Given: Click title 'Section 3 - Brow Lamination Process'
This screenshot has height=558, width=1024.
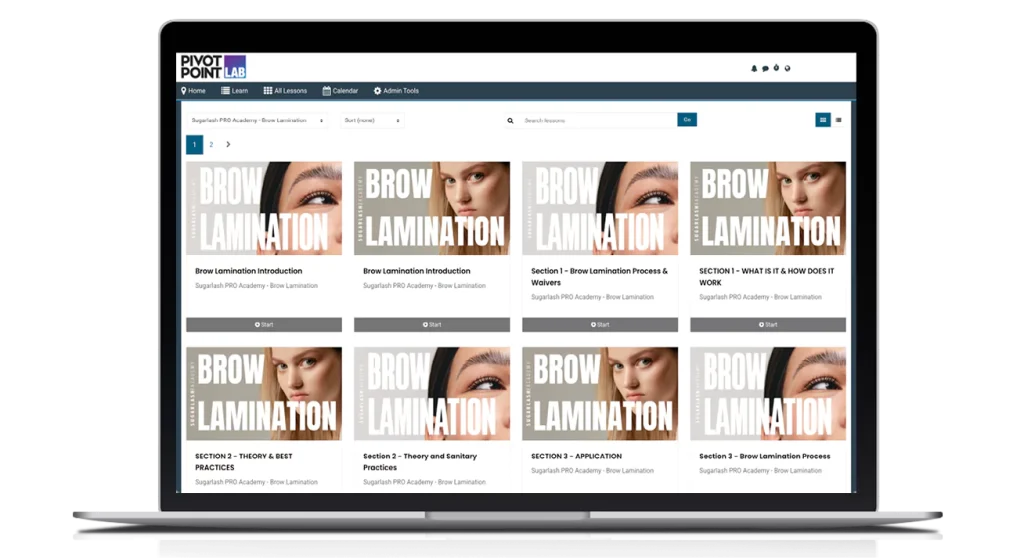Looking at the screenshot, I should click(x=765, y=456).
